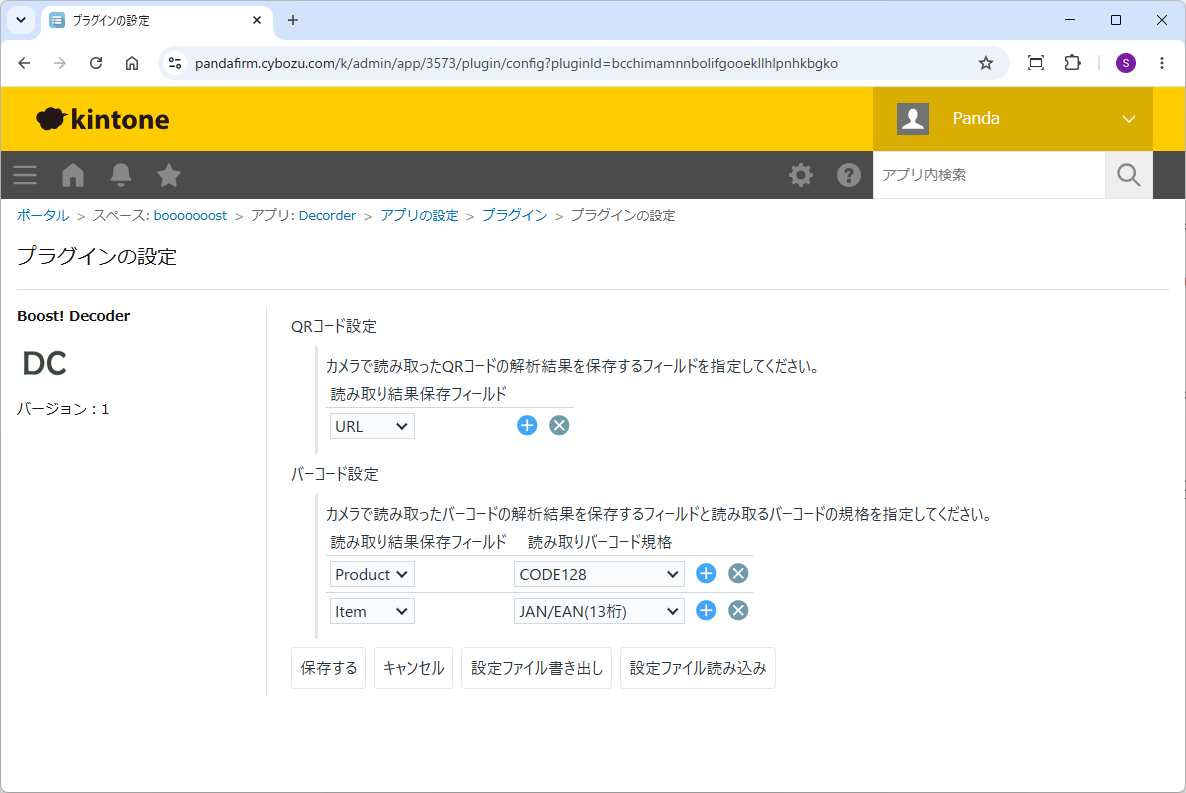The height and width of the screenshot is (793, 1186).
Task: Open the browser extensions puzzle icon
Action: point(1073,63)
